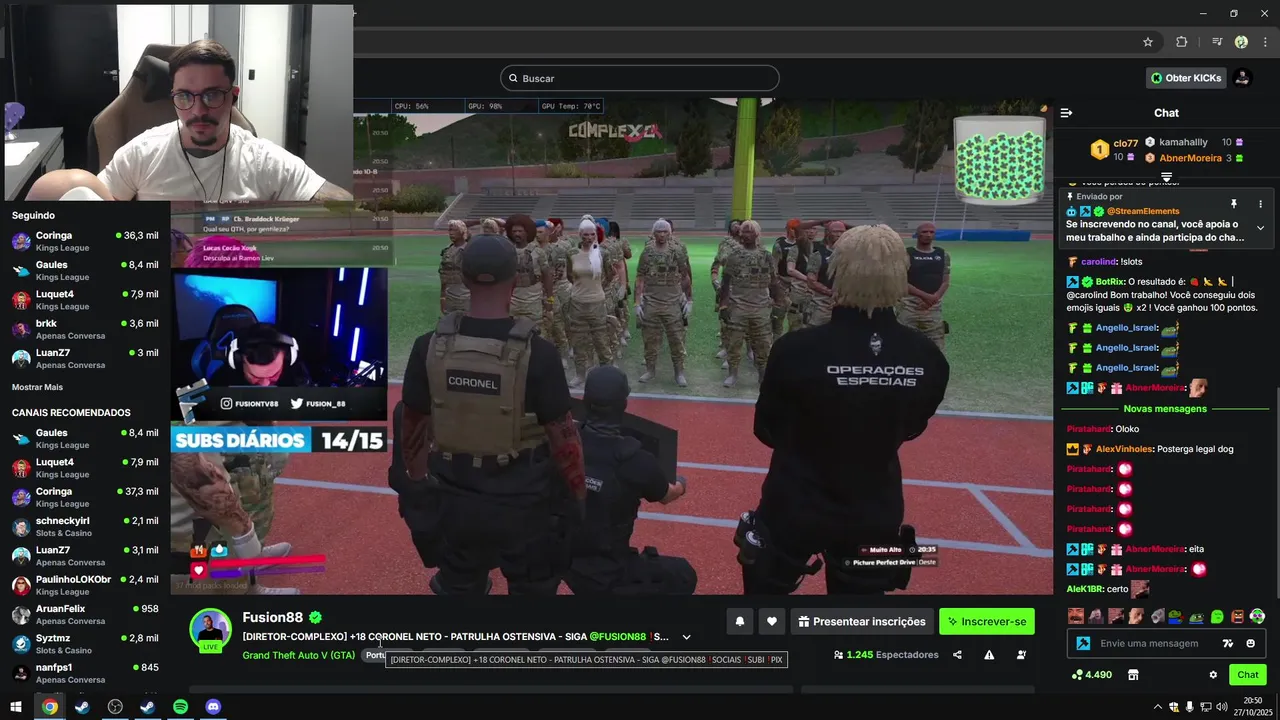Open Chrome from the taskbar
Viewport: 1280px width, 720px height.
click(x=49, y=707)
